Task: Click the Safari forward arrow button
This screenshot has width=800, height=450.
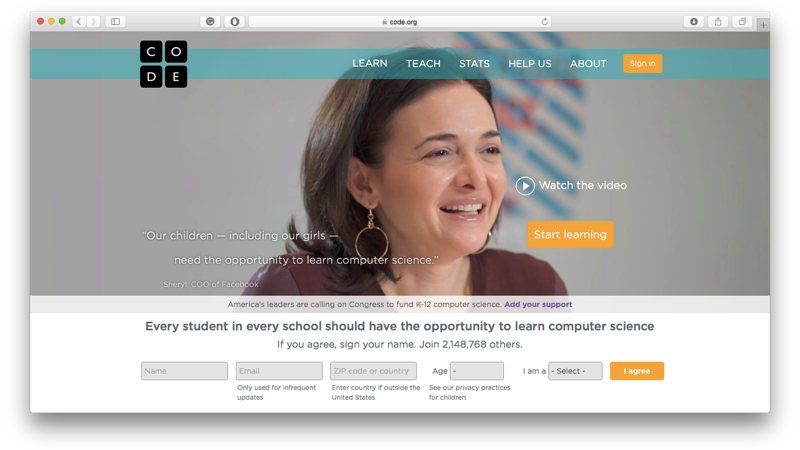Action: click(x=93, y=21)
